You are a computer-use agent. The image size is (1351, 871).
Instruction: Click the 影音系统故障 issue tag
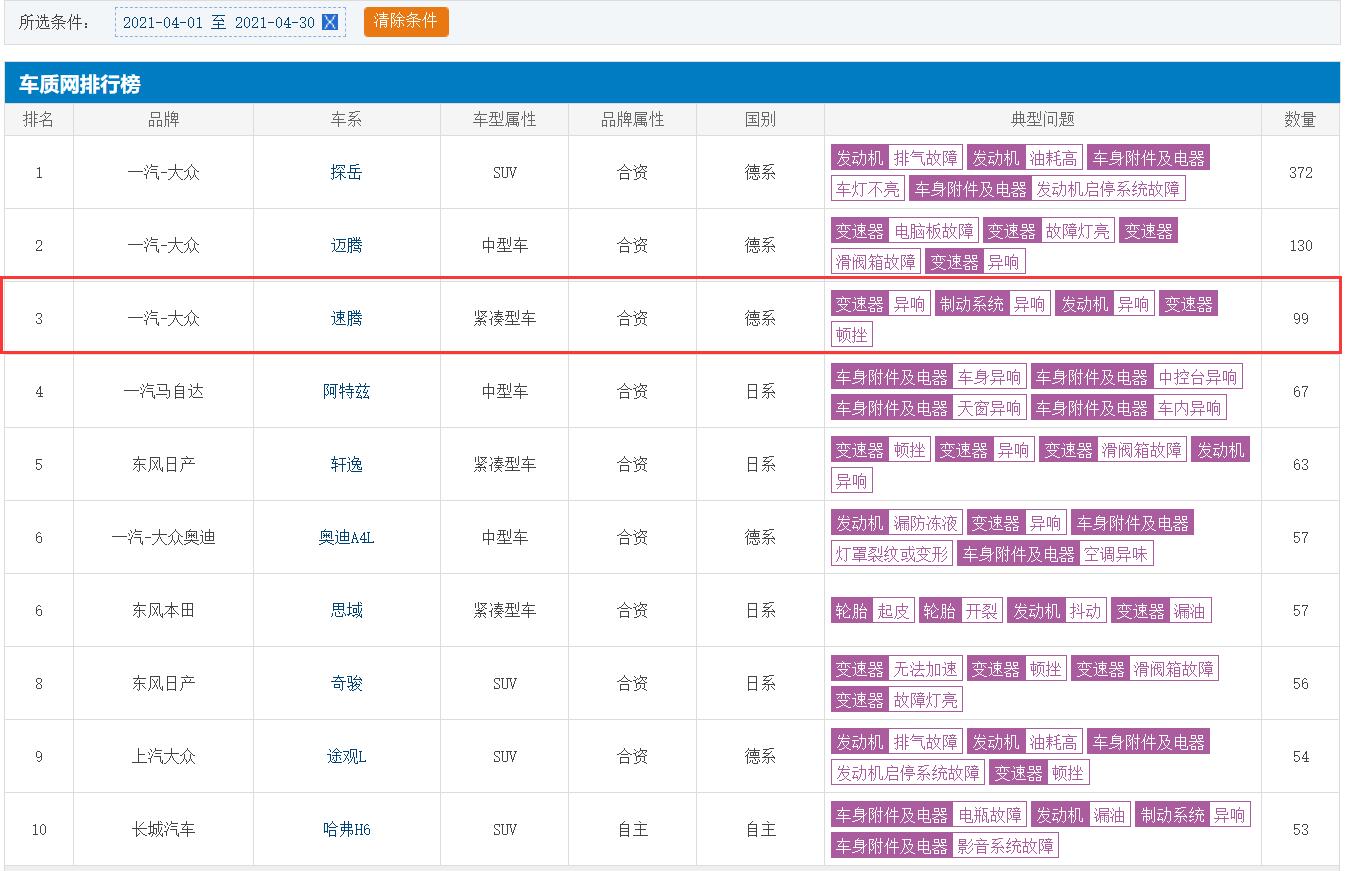(1005, 846)
